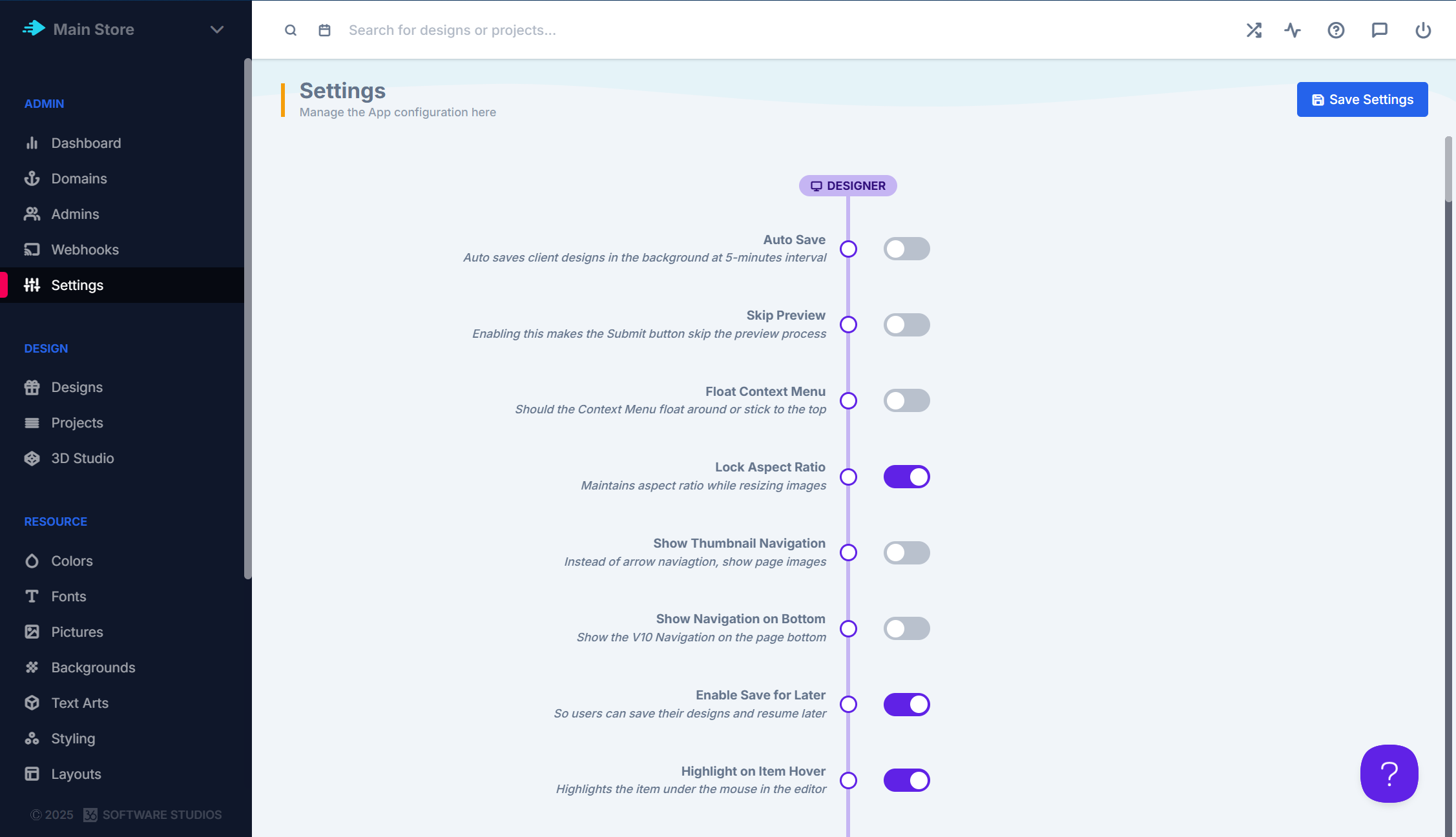Enable Show Thumbnail Navigation switch
This screenshot has height=837, width=1456.
coord(906,553)
